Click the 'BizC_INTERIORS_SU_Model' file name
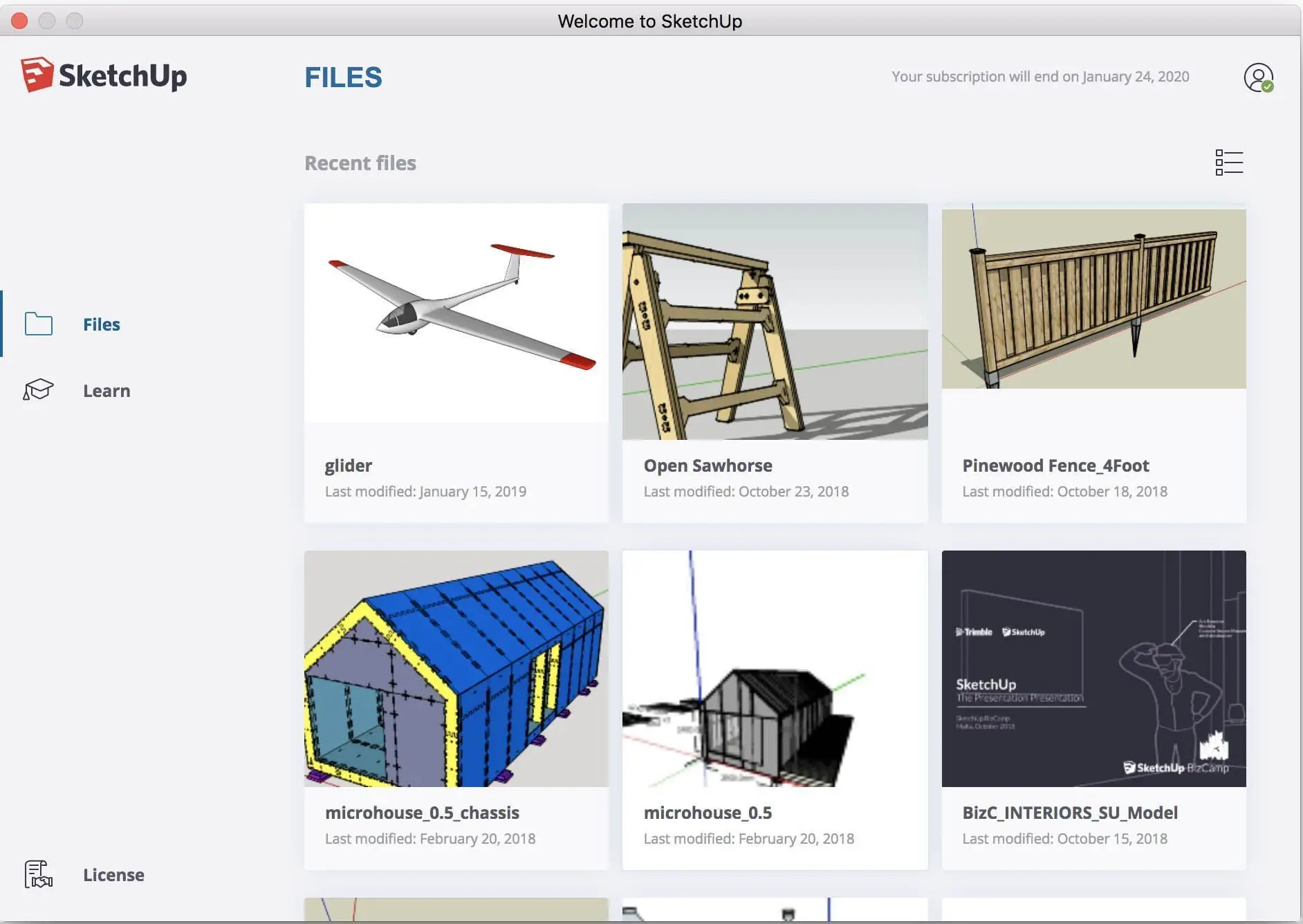The height and width of the screenshot is (924, 1303). click(1070, 813)
